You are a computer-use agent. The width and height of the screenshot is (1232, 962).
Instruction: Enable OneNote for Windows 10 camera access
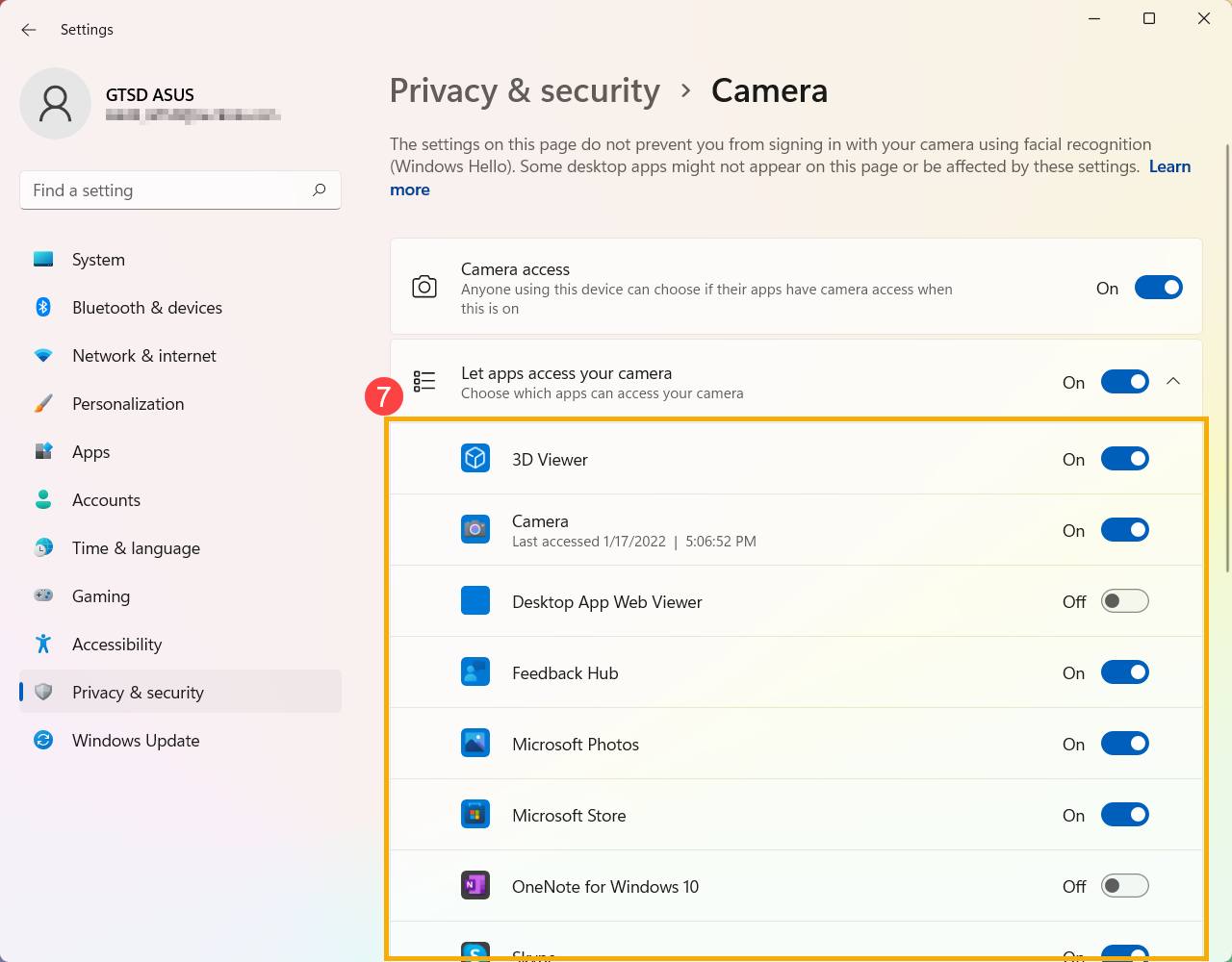[1125, 886]
